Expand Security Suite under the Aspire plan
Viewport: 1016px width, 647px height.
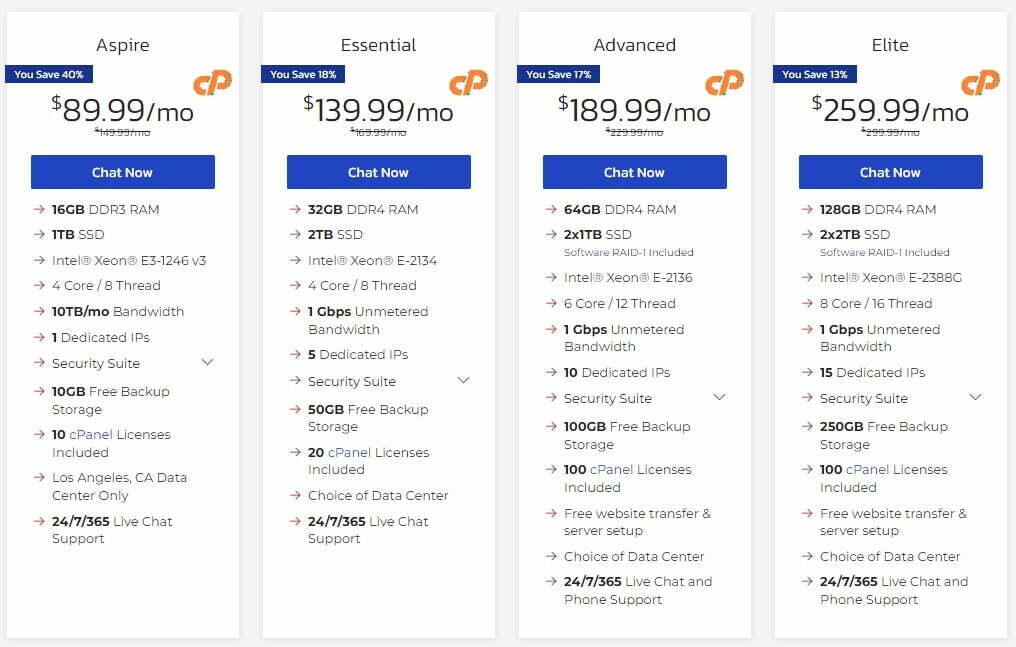[x=209, y=364]
